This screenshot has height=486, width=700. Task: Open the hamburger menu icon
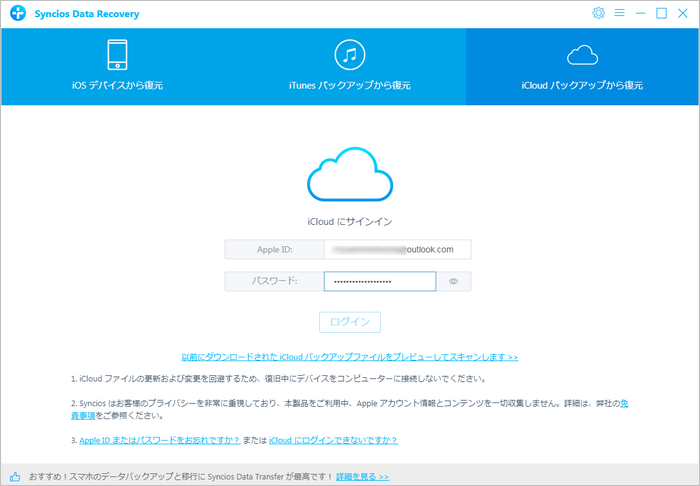619,13
